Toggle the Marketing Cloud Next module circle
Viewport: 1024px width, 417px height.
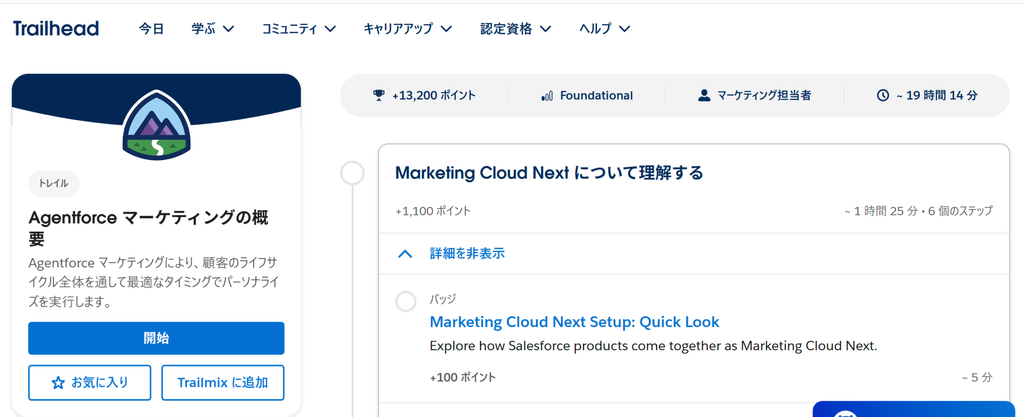click(x=353, y=174)
